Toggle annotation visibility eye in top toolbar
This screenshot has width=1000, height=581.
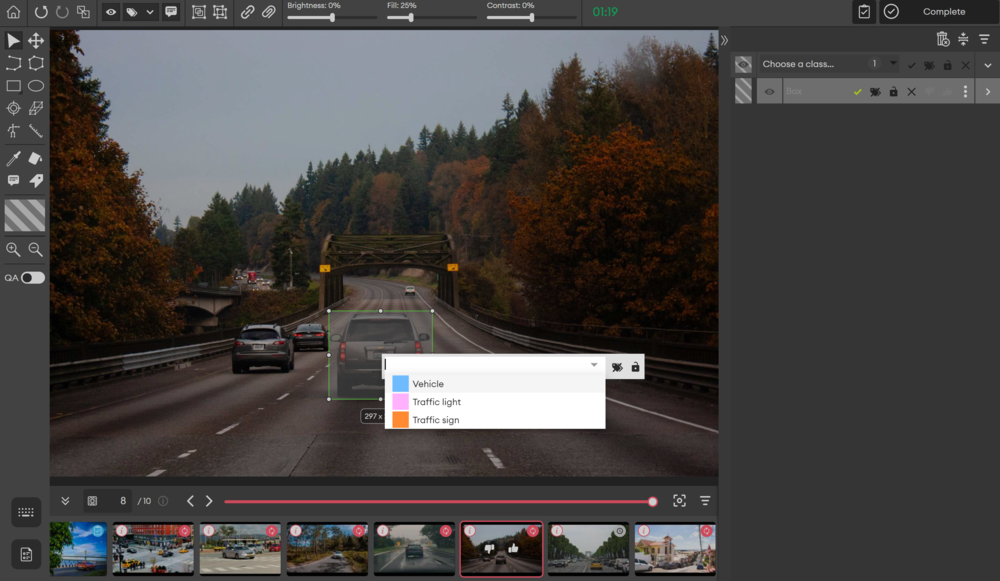(111, 11)
